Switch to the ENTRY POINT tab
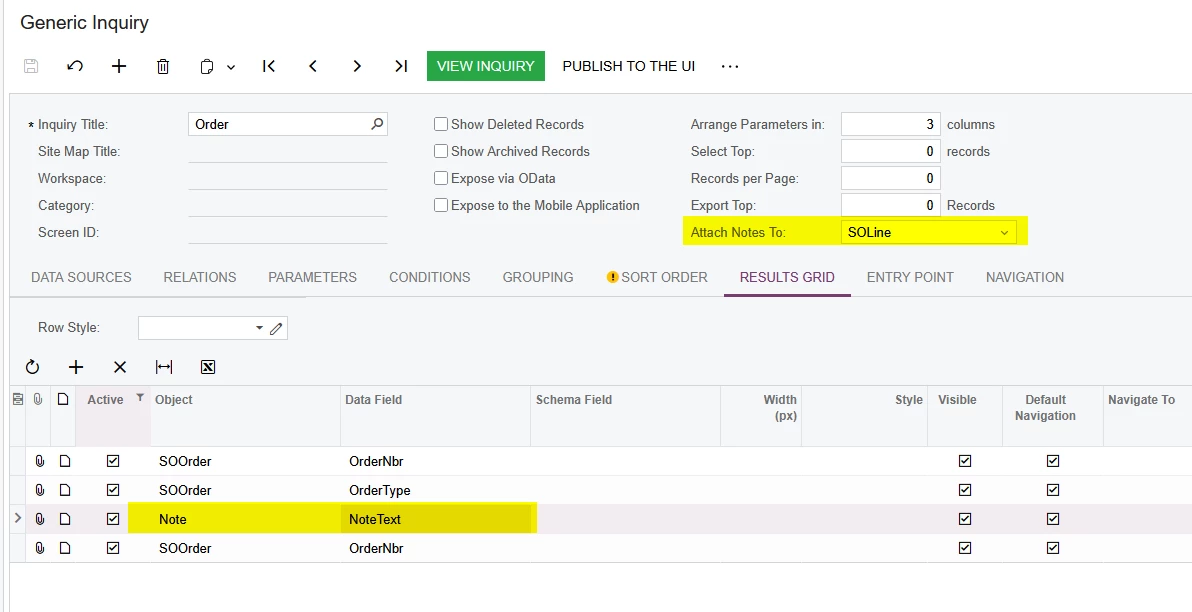This screenshot has height=612, width=1192. pyautogui.click(x=910, y=277)
